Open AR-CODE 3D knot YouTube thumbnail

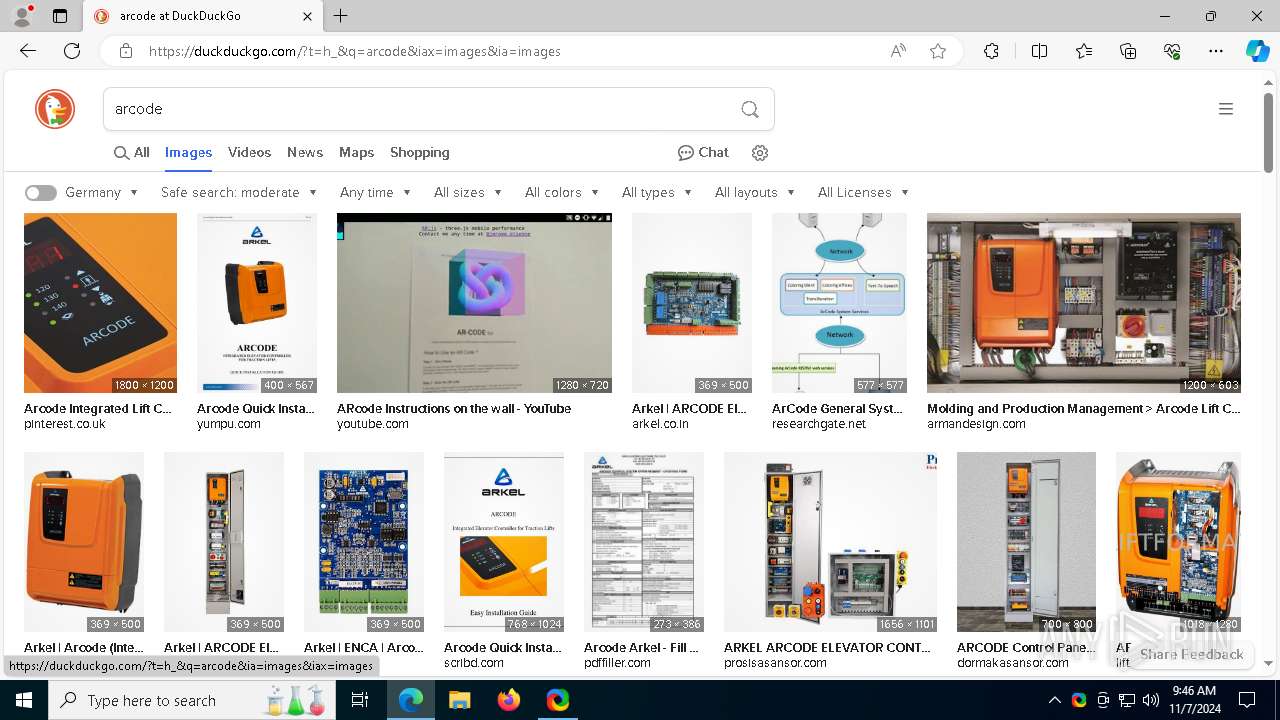[x=474, y=303]
